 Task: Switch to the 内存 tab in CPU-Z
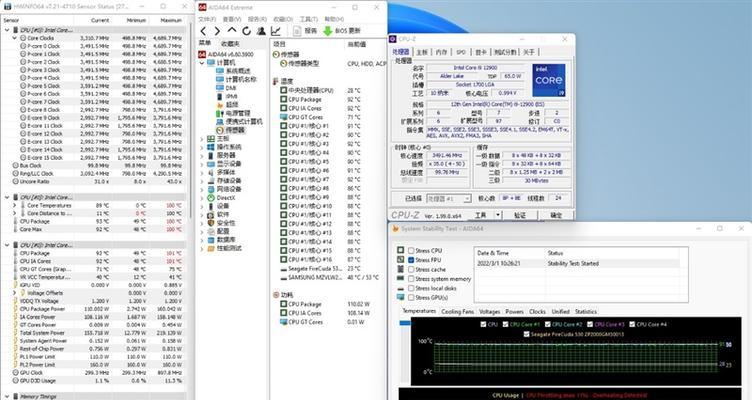pyautogui.click(x=441, y=52)
